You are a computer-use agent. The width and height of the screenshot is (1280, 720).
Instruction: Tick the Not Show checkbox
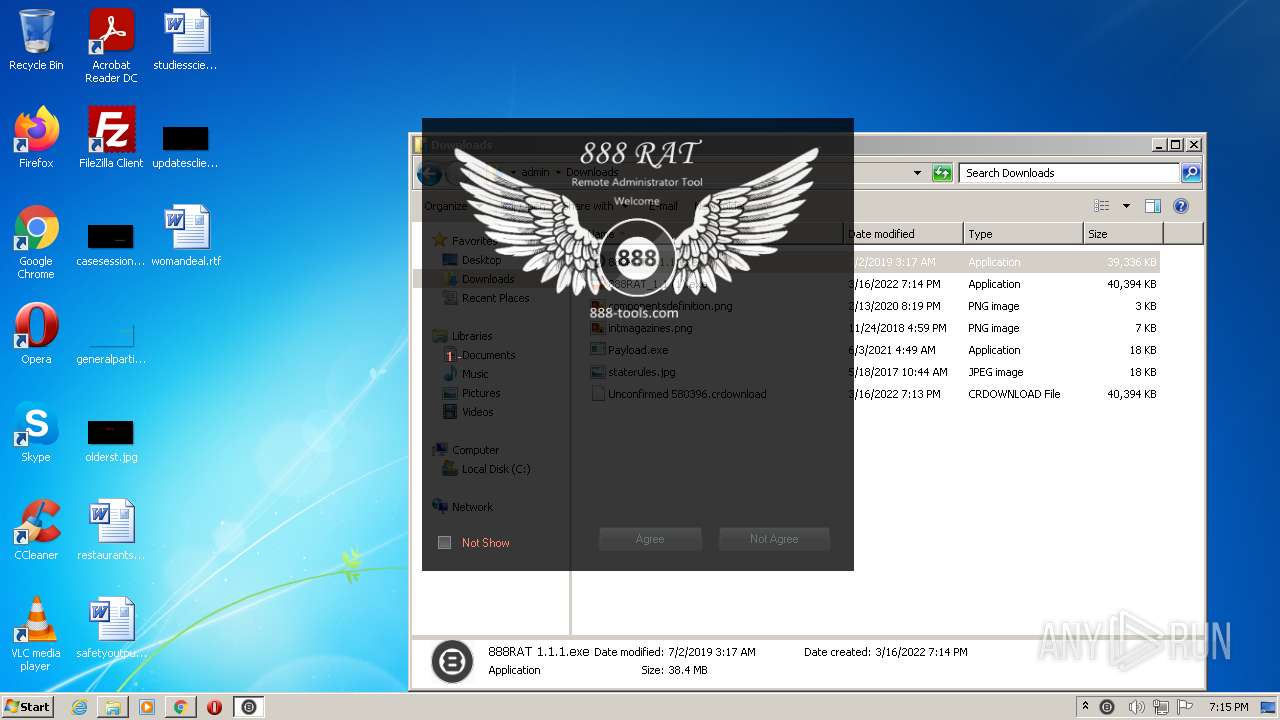point(445,543)
